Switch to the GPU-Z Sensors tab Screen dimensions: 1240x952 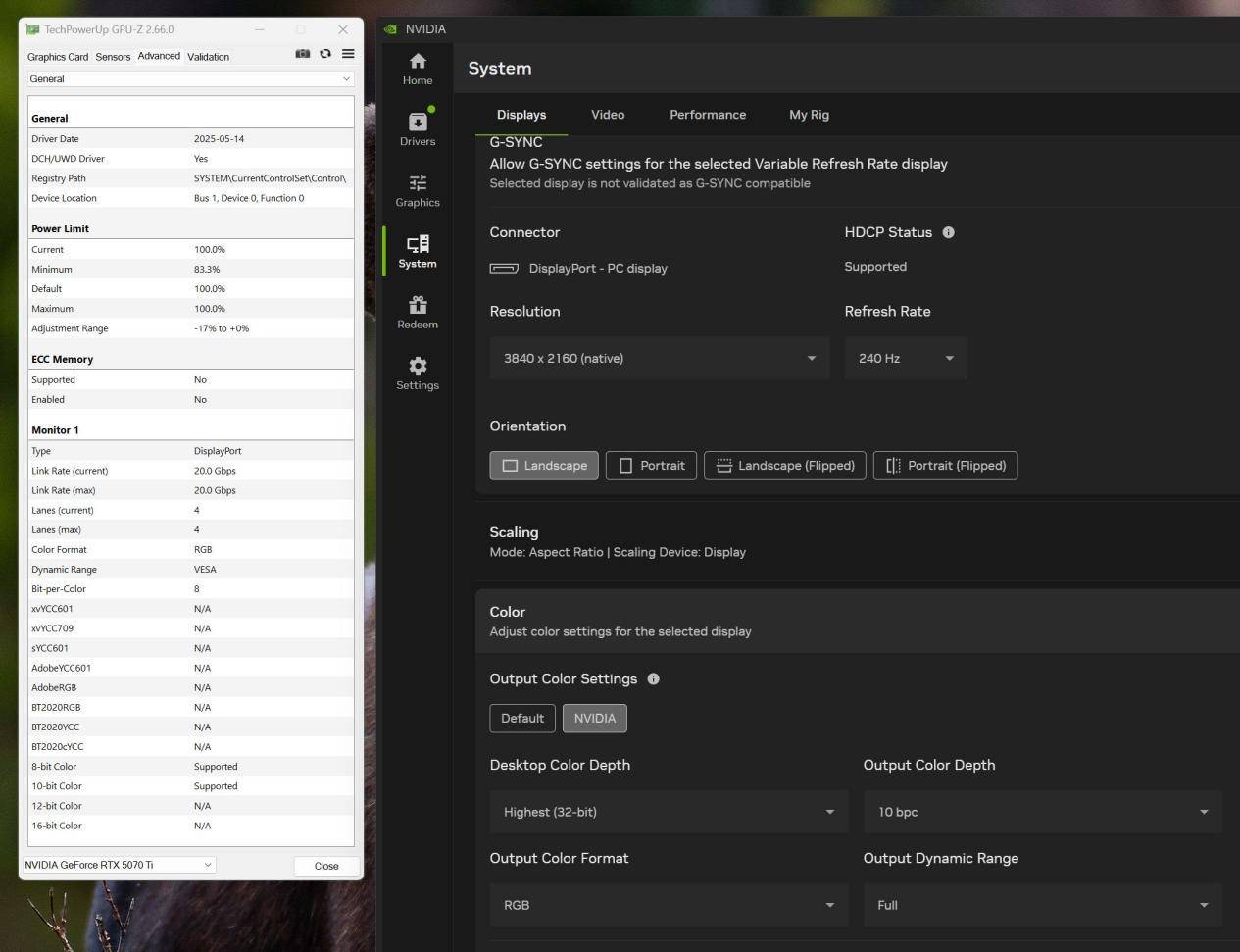pyautogui.click(x=113, y=57)
